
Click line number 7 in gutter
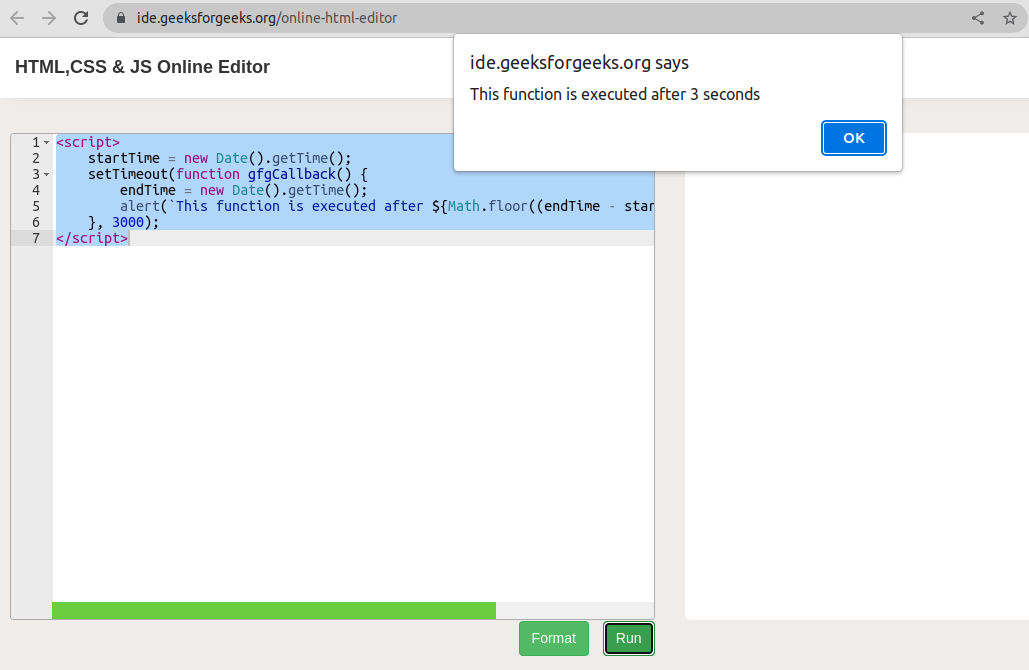point(36,238)
